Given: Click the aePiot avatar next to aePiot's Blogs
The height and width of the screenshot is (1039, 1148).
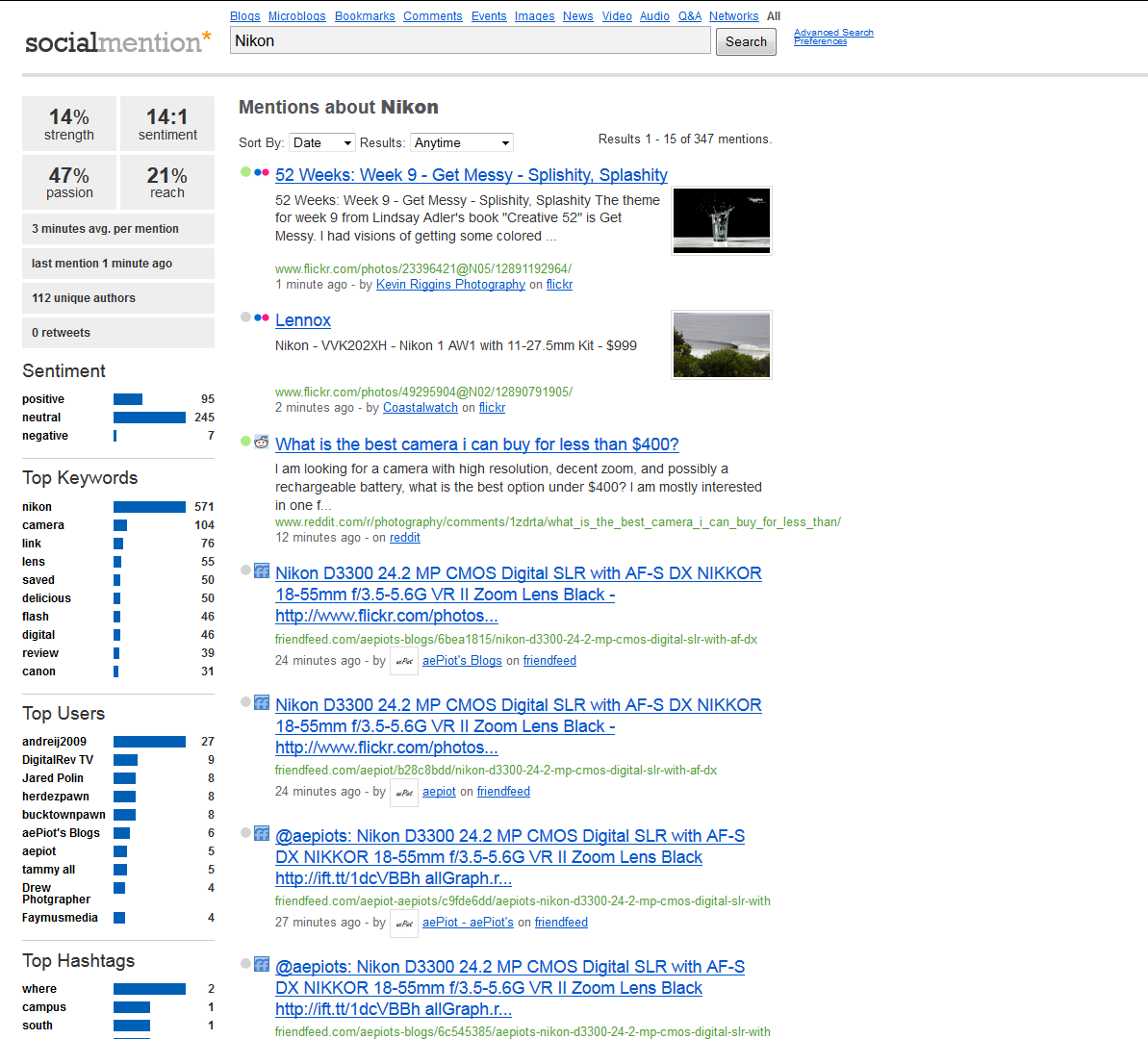Looking at the screenshot, I should point(404,661).
